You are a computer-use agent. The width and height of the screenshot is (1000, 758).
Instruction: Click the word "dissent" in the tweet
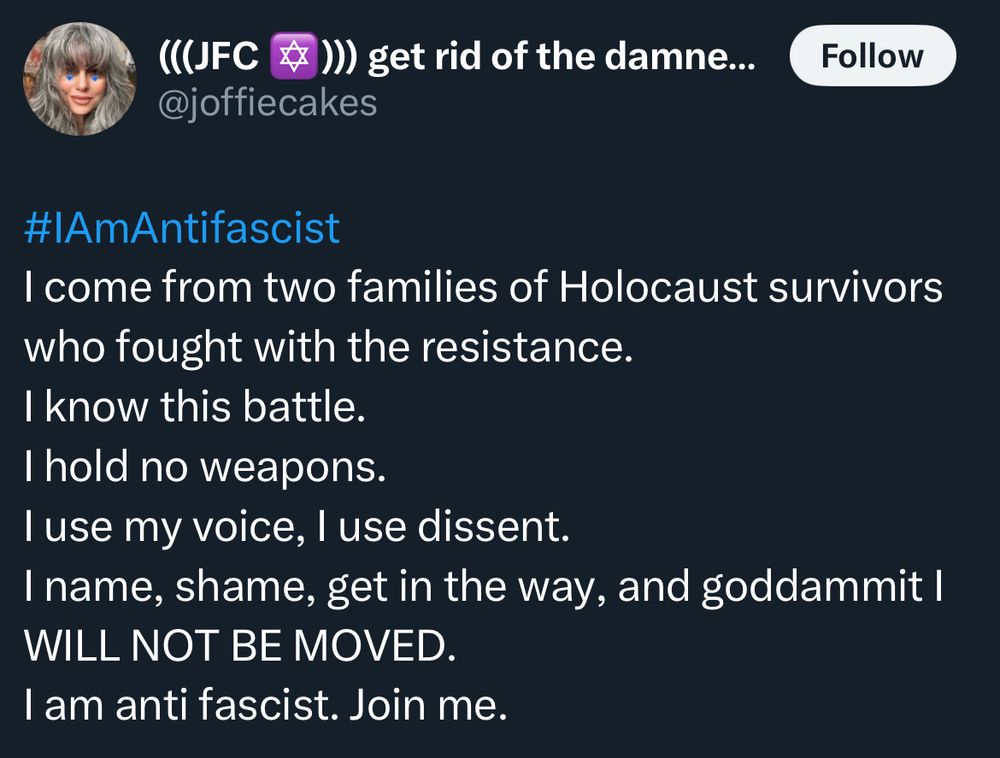pyautogui.click(x=495, y=529)
